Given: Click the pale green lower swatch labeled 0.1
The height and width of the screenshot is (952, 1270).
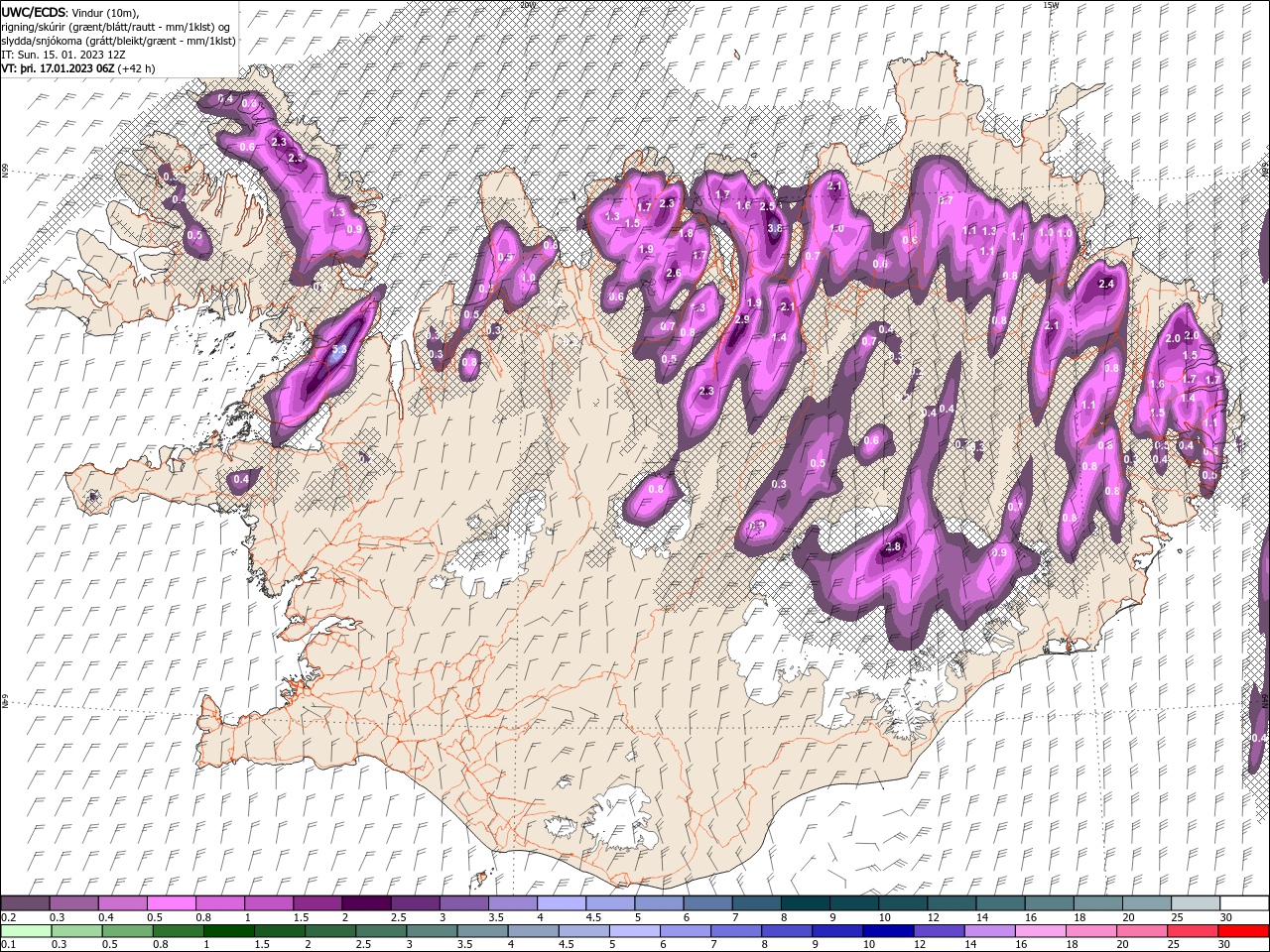Looking at the screenshot, I should [x=26, y=930].
